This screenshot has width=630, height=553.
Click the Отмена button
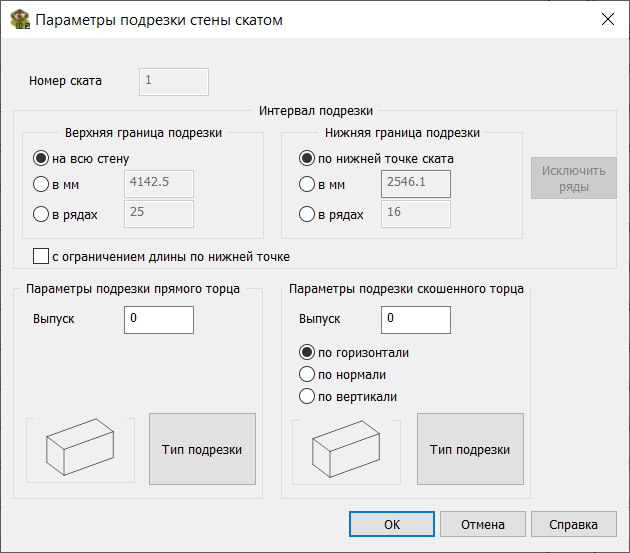point(483,524)
